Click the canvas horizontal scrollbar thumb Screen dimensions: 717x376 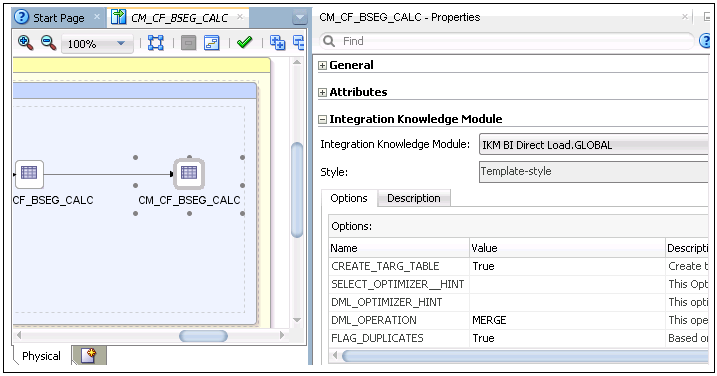(203, 336)
